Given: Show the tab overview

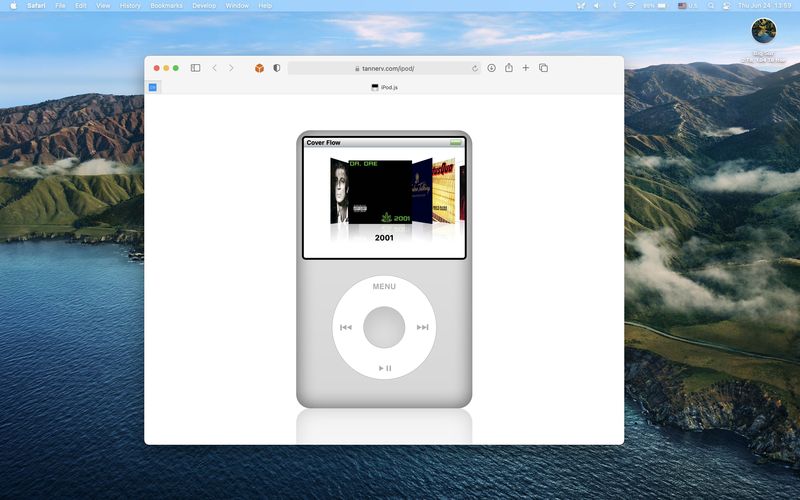Looking at the screenshot, I should pos(543,68).
